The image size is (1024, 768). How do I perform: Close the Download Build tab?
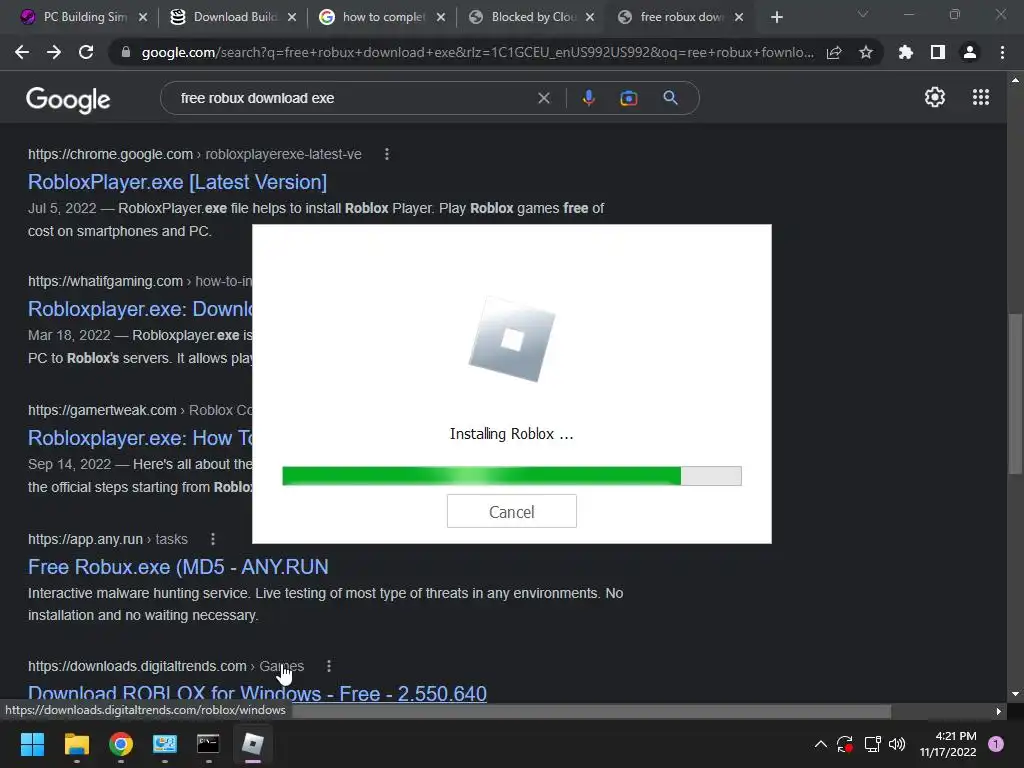tap(292, 17)
